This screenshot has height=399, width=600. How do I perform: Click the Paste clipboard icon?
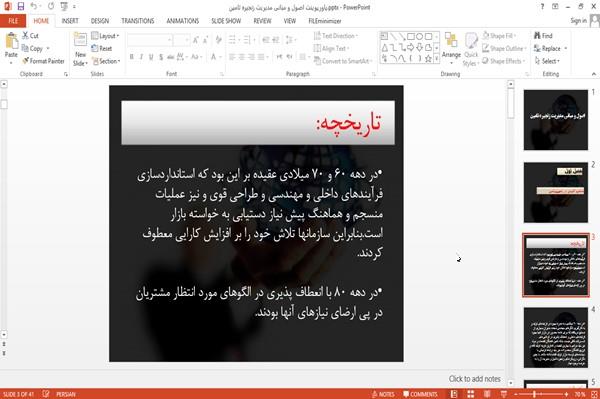[11, 41]
